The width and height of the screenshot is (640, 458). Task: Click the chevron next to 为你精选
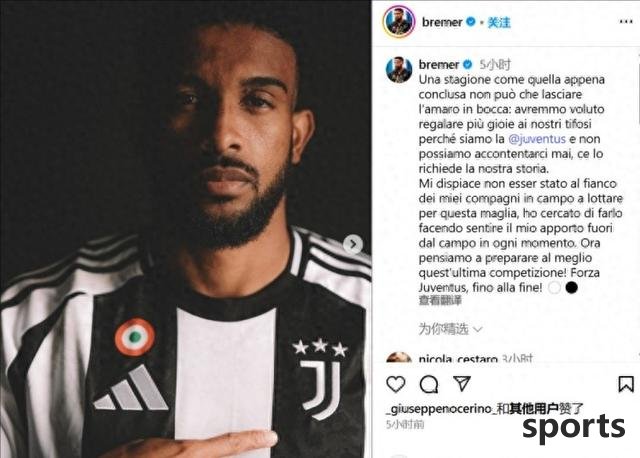[477, 329]
